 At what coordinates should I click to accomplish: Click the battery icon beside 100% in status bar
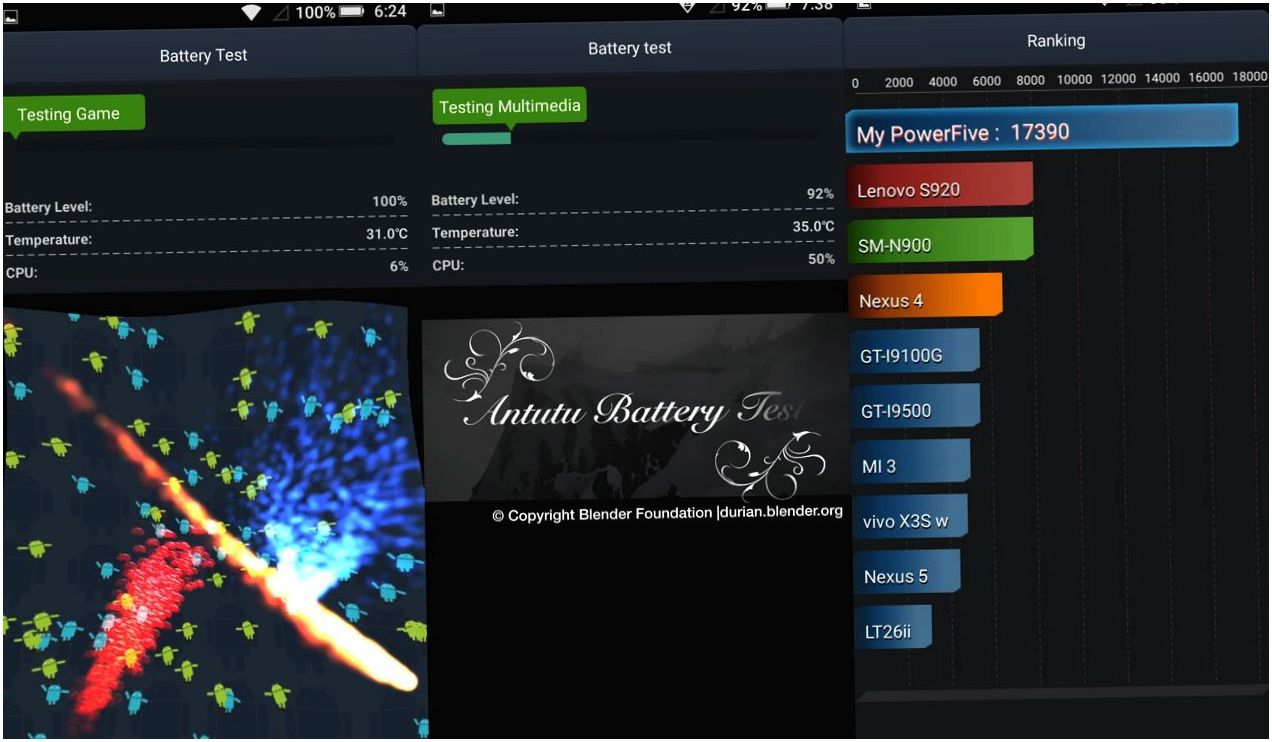pos(351,12)
